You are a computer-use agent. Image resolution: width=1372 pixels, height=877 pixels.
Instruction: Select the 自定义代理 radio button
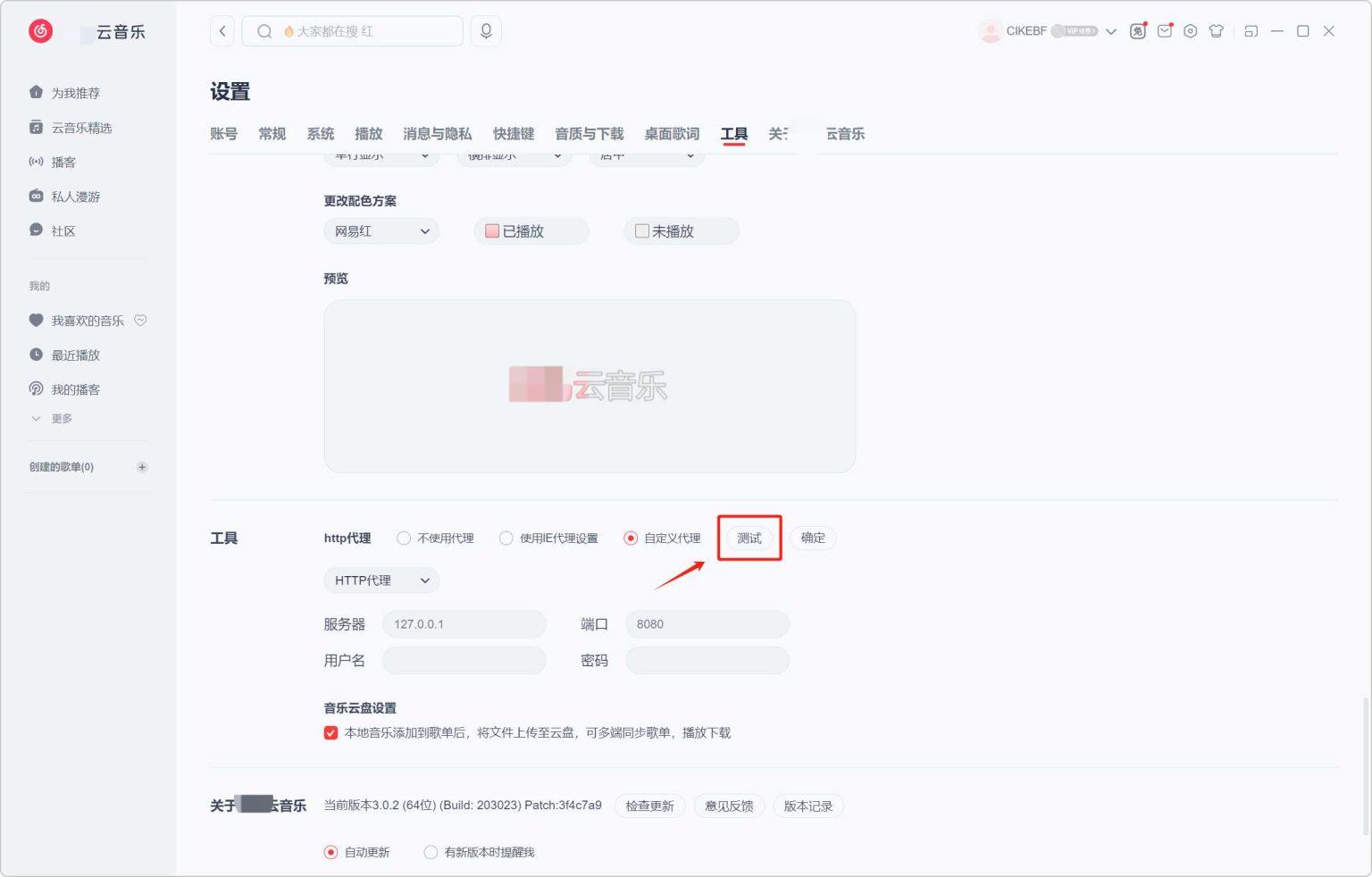click(631, 539)
